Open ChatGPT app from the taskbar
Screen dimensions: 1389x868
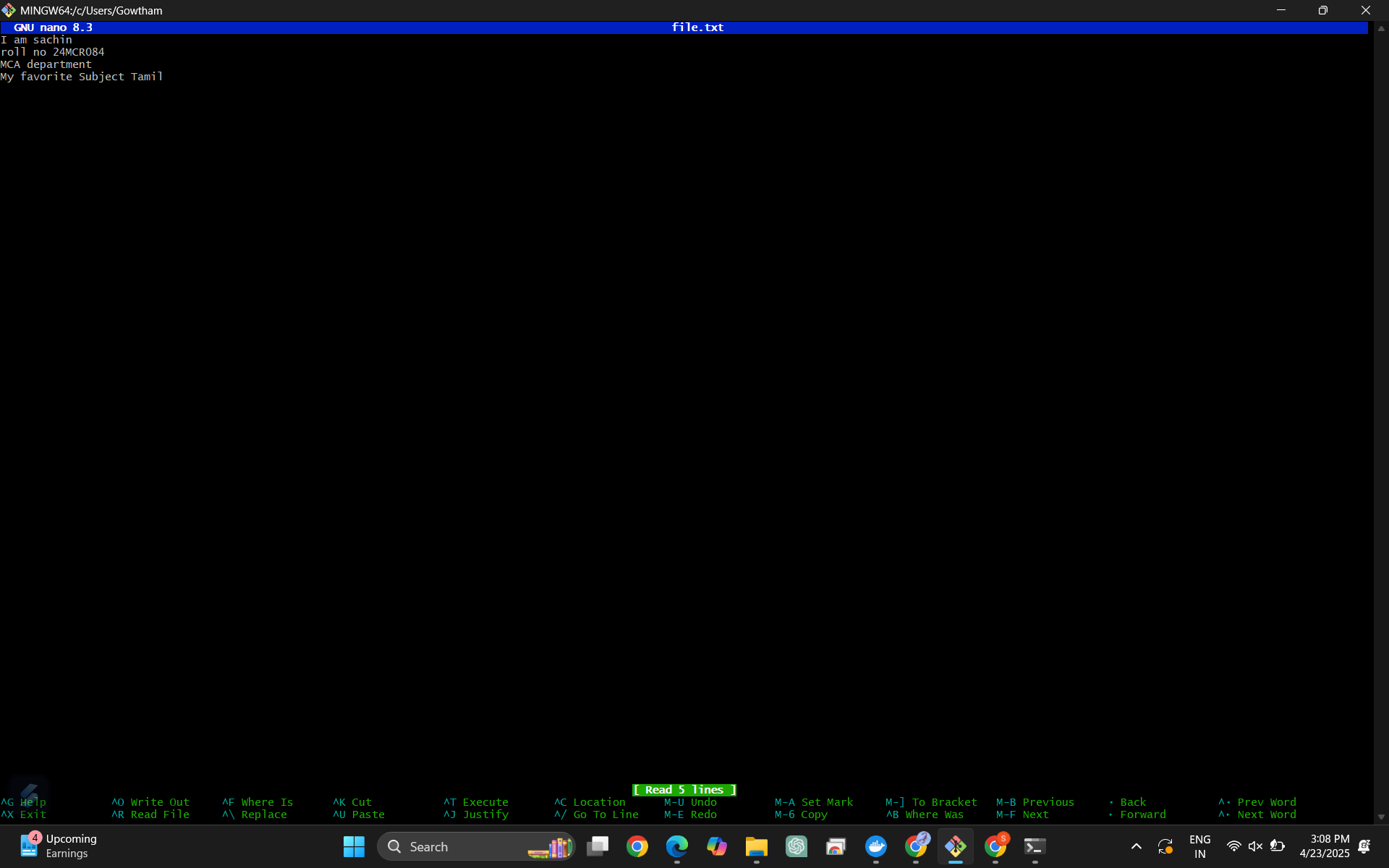click(797, 846)
